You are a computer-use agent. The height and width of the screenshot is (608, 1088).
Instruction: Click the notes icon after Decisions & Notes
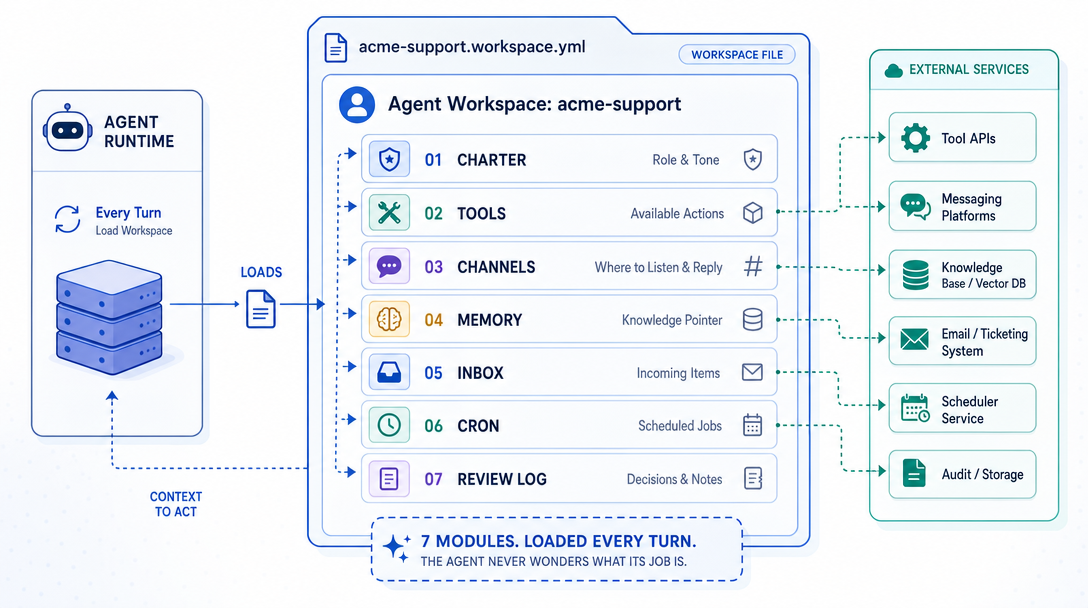tap(753, 479)
